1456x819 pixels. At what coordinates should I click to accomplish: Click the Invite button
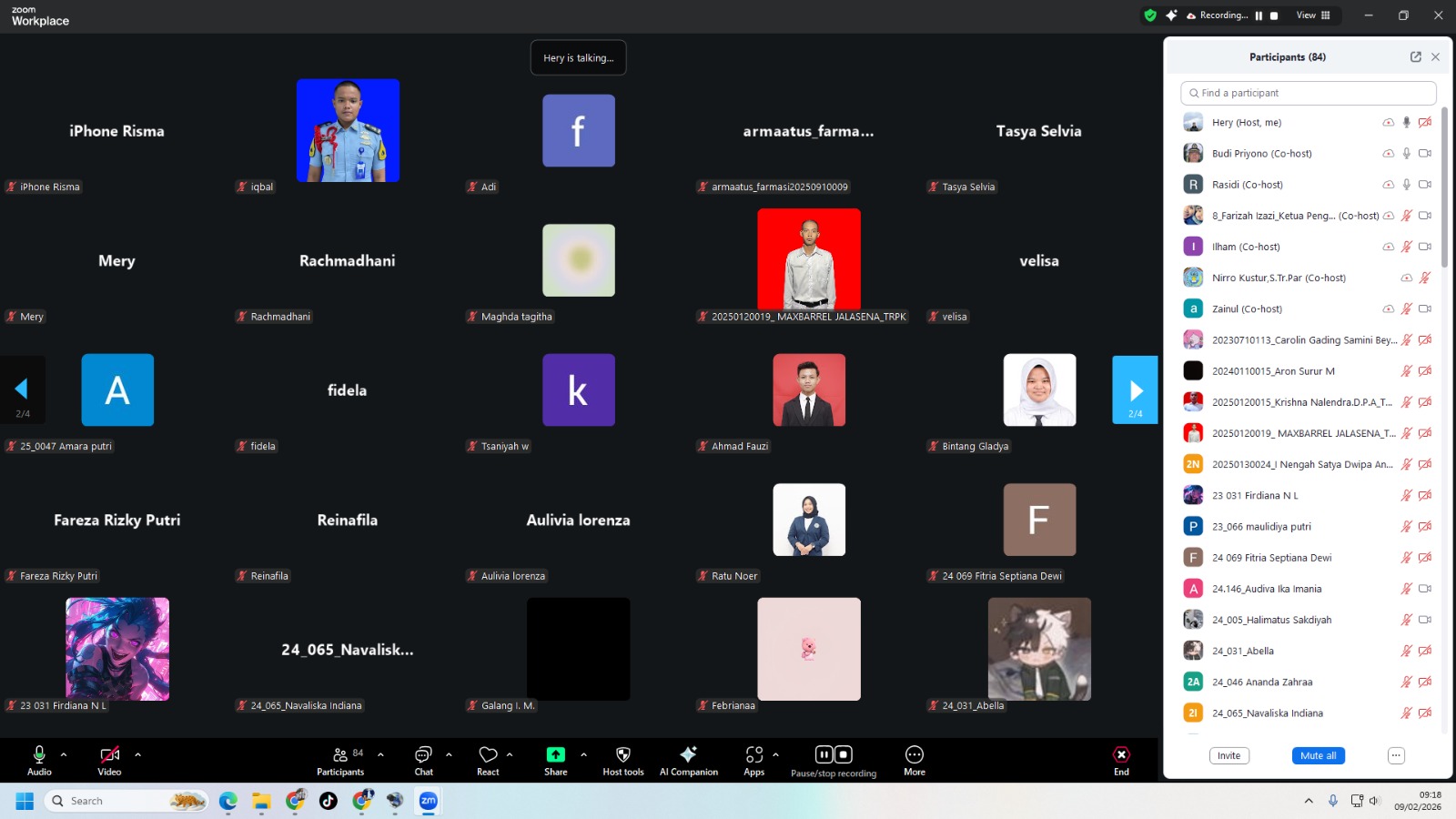click(x=1228, y=755)
